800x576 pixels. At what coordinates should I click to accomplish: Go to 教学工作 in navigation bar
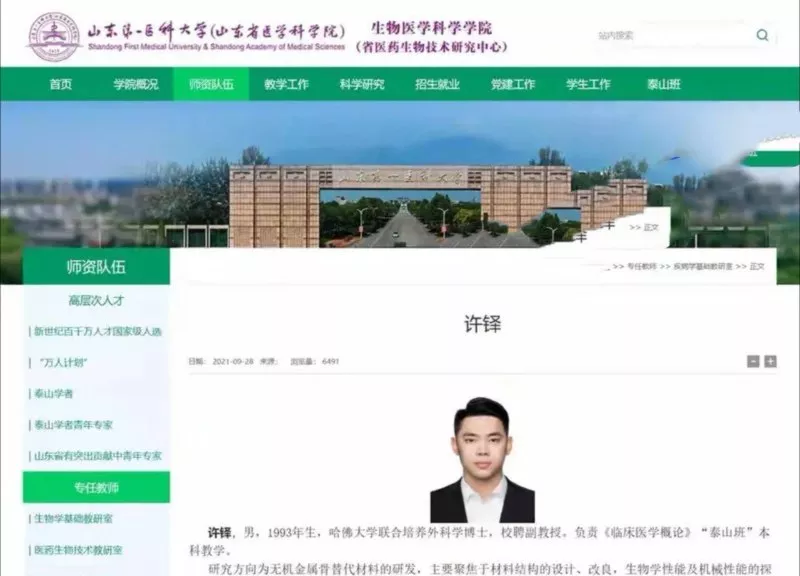pyautogui.click(x=286, y=85)
